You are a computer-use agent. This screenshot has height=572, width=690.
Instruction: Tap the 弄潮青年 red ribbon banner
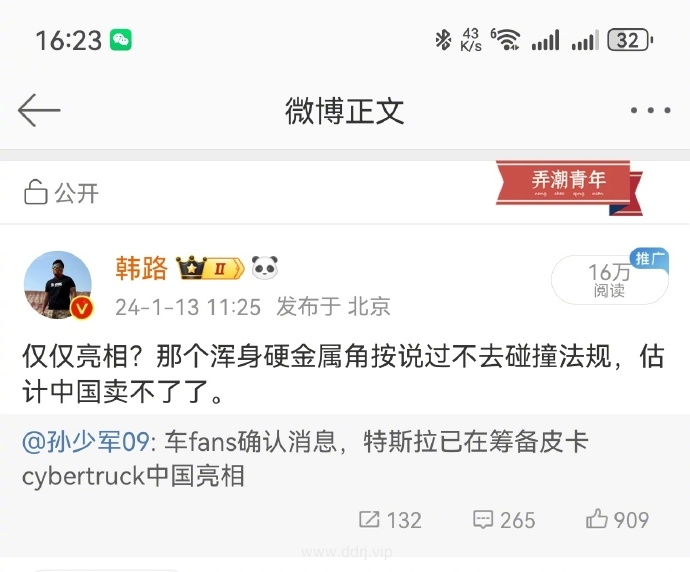click(569, 187)
